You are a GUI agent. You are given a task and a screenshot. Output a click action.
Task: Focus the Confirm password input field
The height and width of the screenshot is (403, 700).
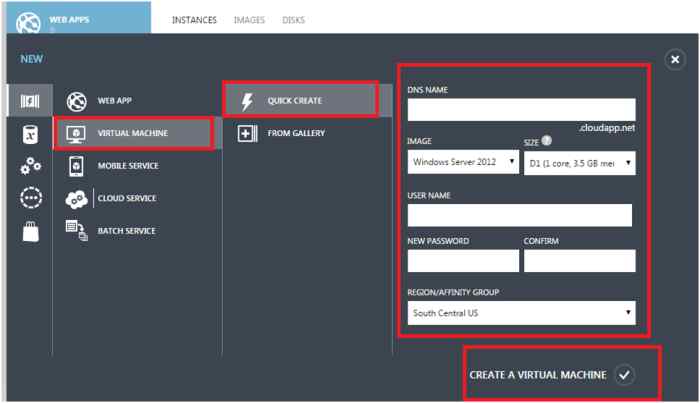pyautogui.click(x=579, y=261)
